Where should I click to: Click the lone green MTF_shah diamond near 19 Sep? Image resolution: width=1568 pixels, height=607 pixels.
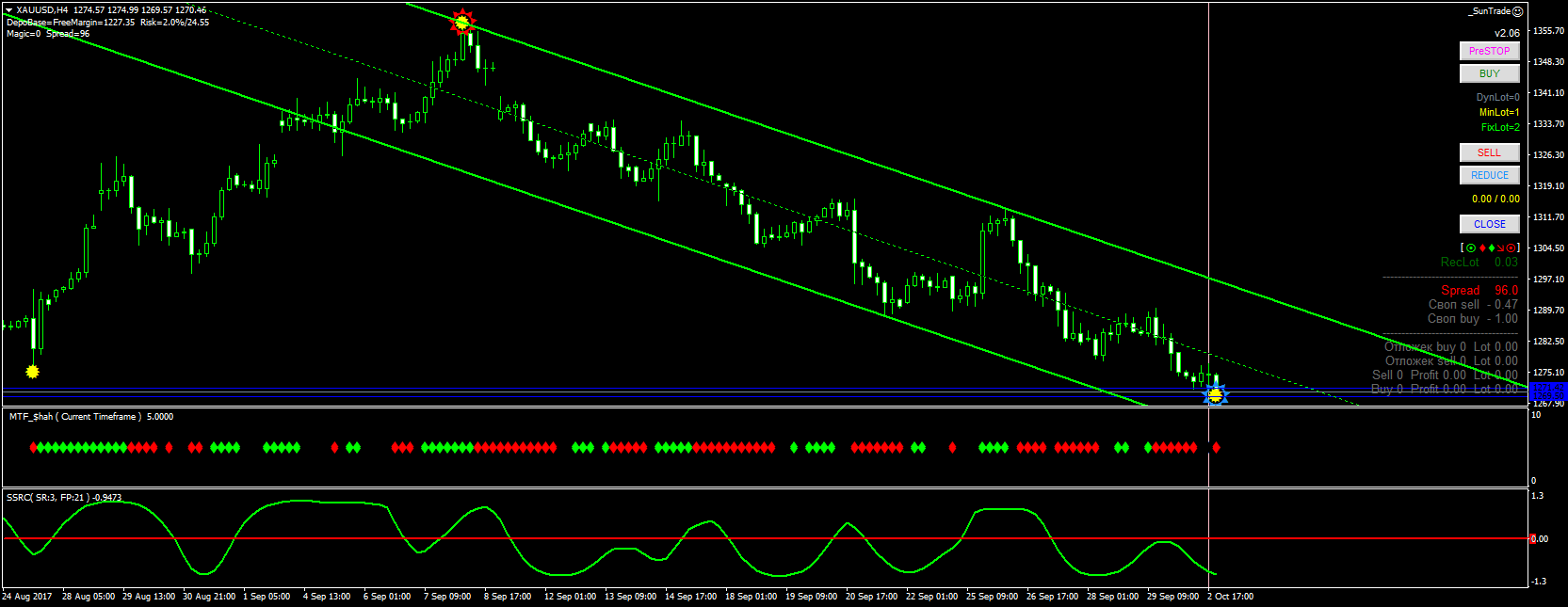coord(794,448)
